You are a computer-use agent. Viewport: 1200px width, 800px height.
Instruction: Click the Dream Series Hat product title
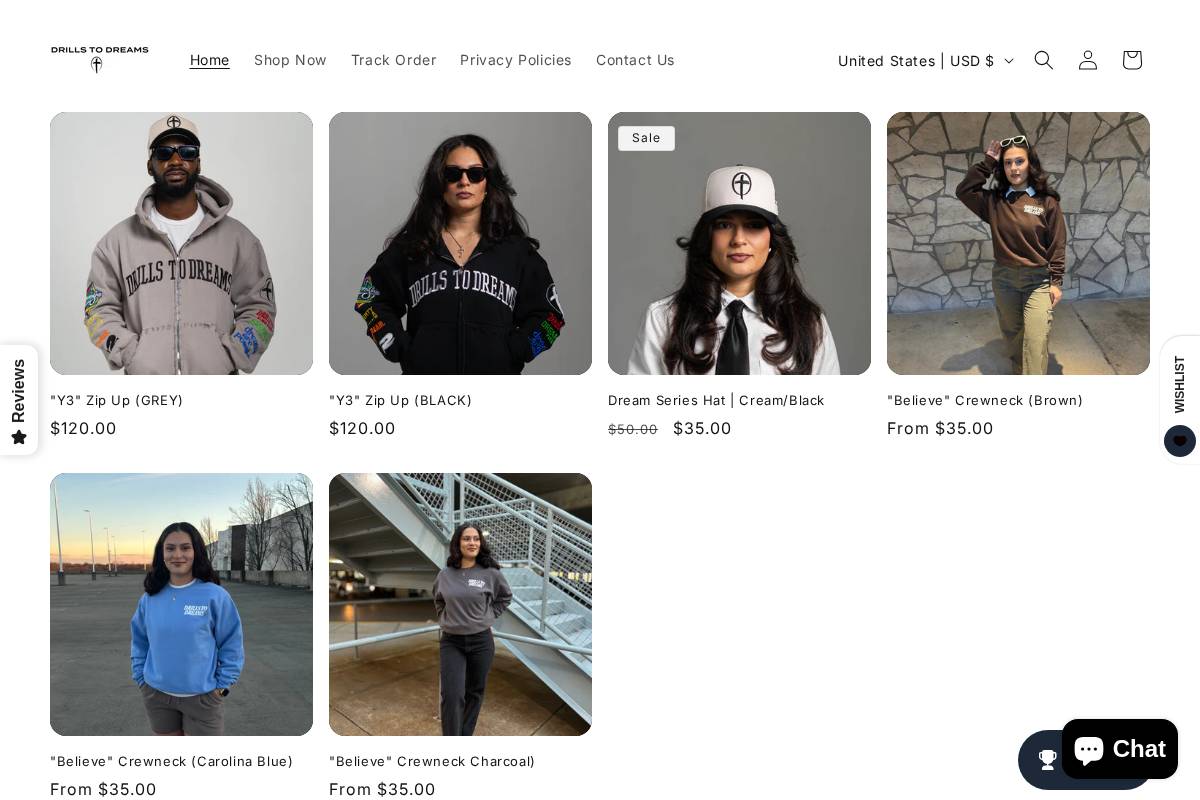click(716, 400)
